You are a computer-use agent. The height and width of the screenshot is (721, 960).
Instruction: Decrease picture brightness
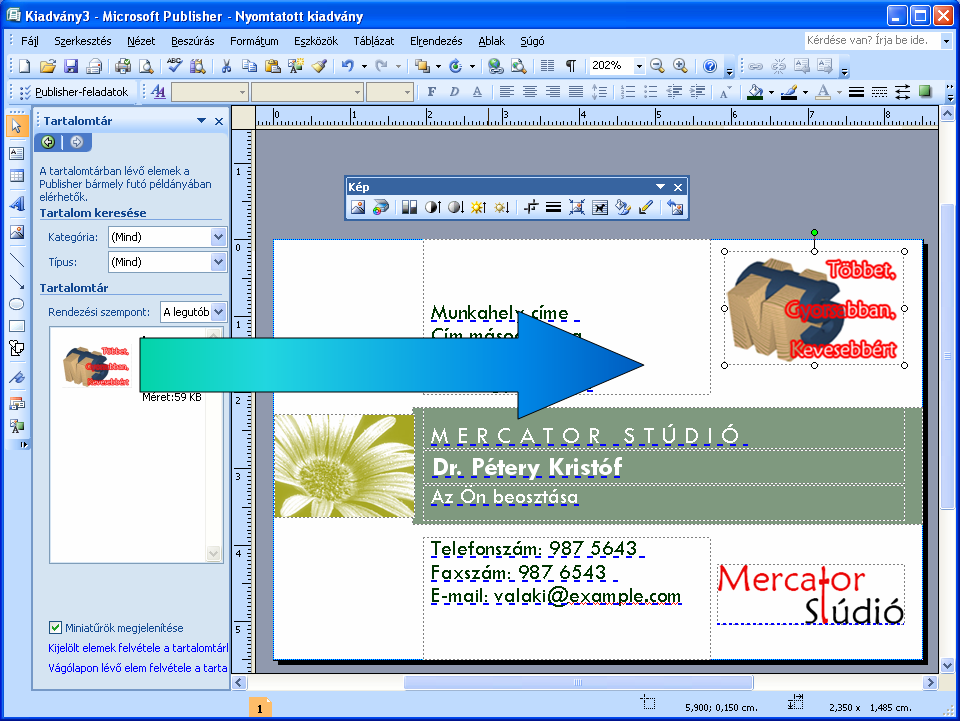click(501, 207)
